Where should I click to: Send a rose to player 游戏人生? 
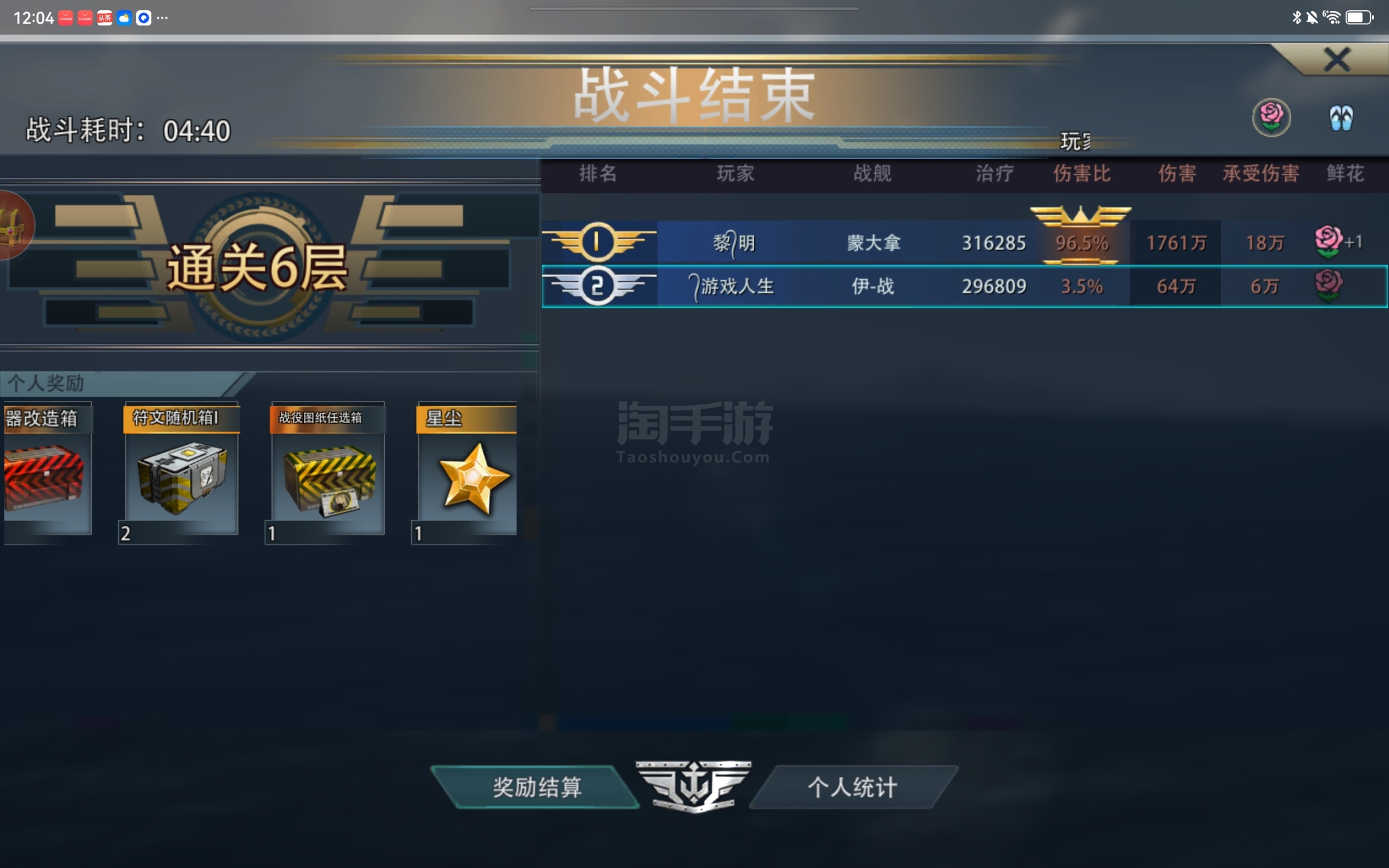(1328, 286)
